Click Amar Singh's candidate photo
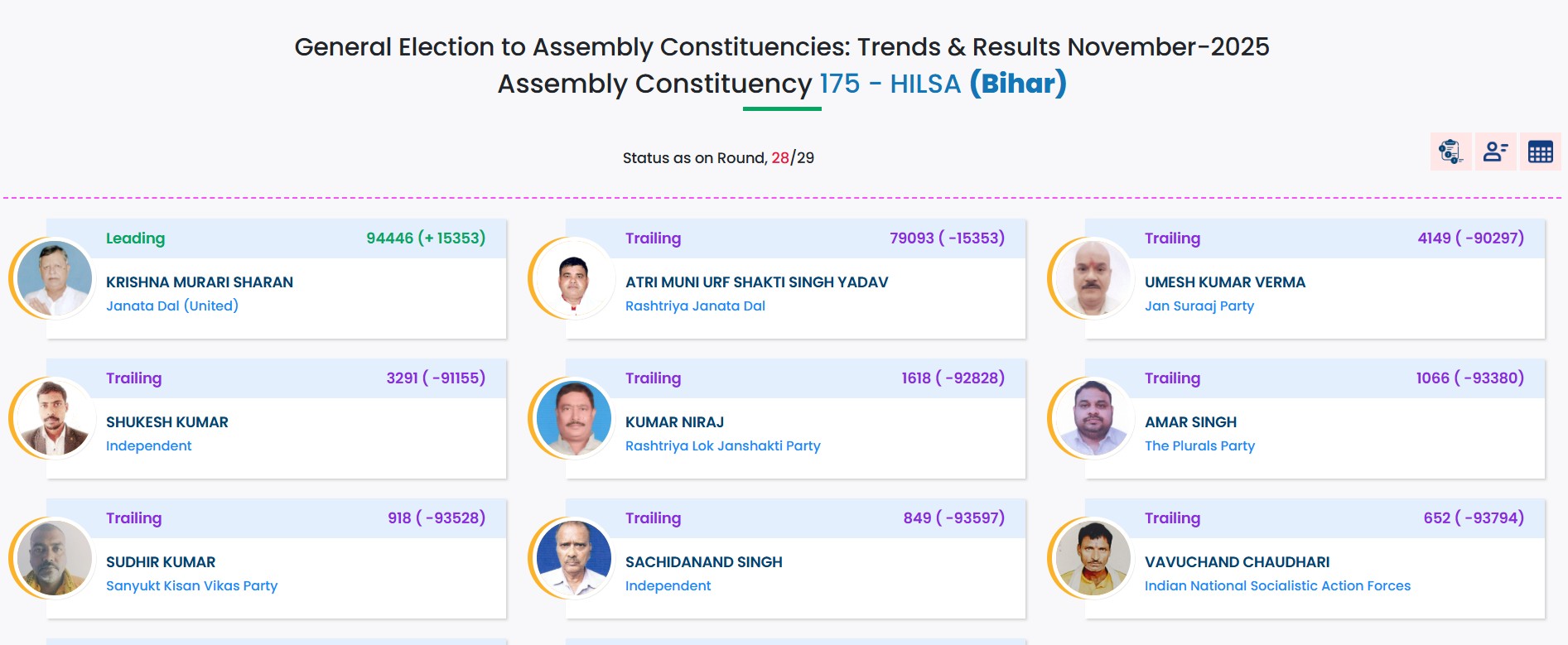This screenshot has height=645, width=1568. point(1093,419)
